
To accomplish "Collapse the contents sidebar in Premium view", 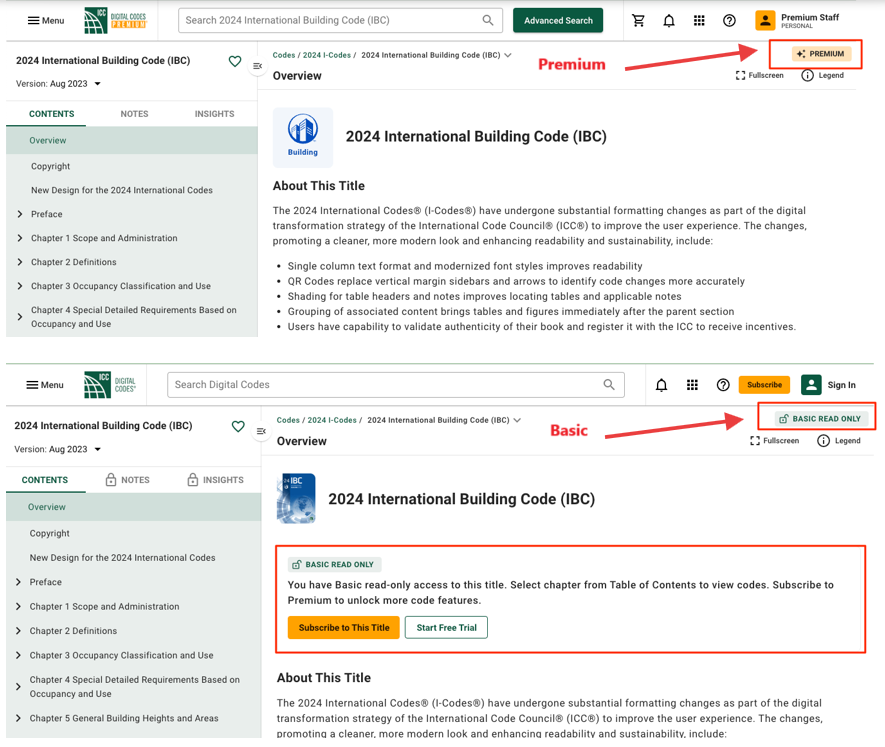I will 257,66.
